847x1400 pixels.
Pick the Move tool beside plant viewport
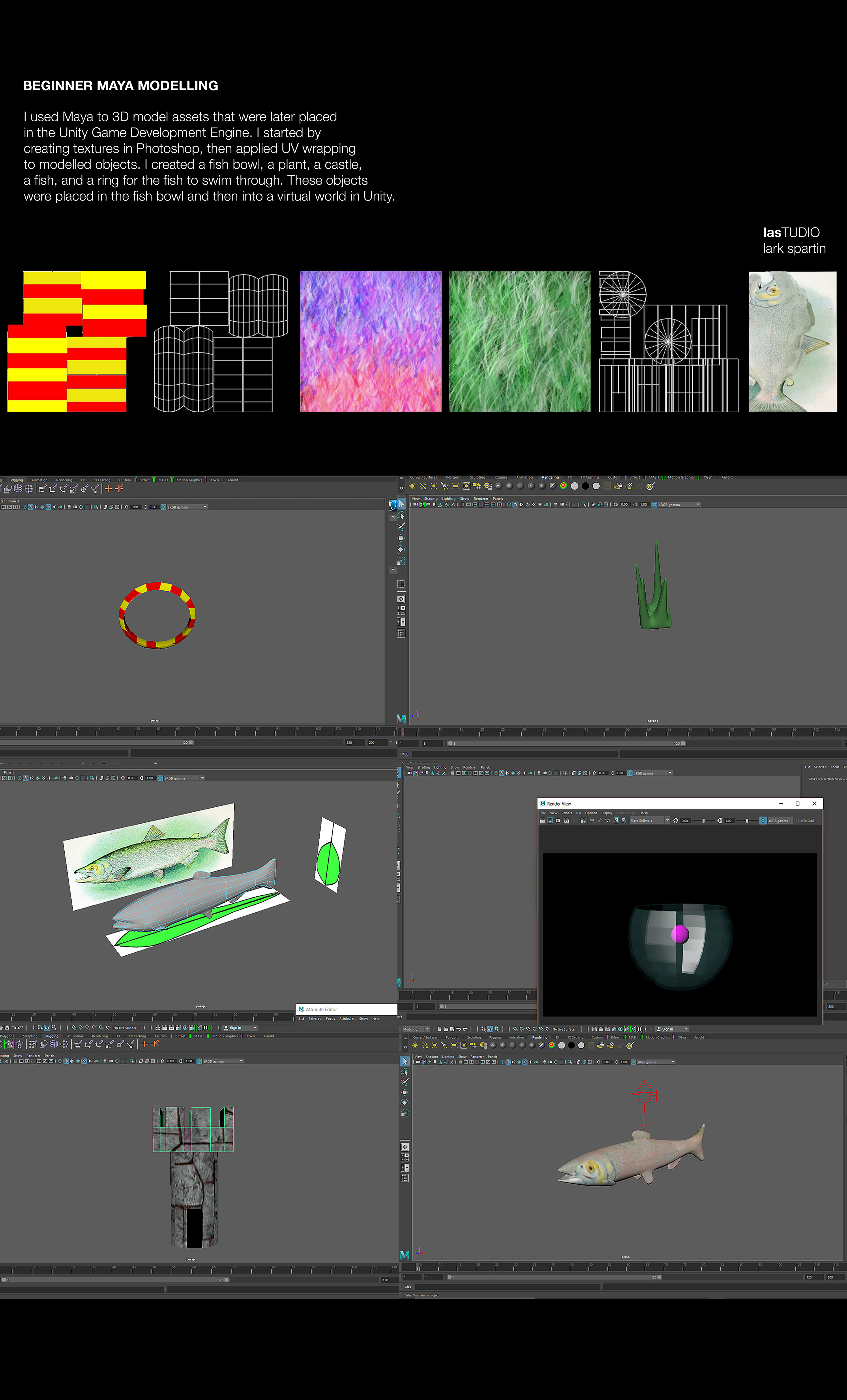401,538
